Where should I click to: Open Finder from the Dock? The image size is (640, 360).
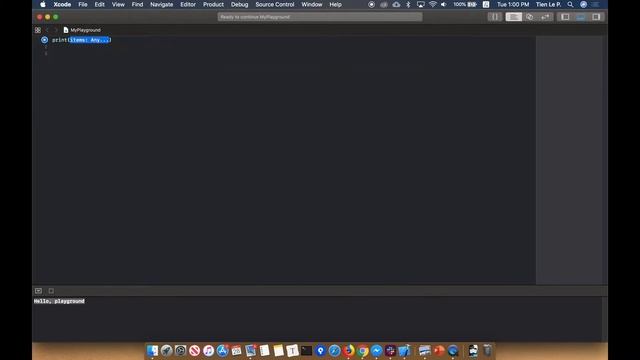click(x=152, y=351)
